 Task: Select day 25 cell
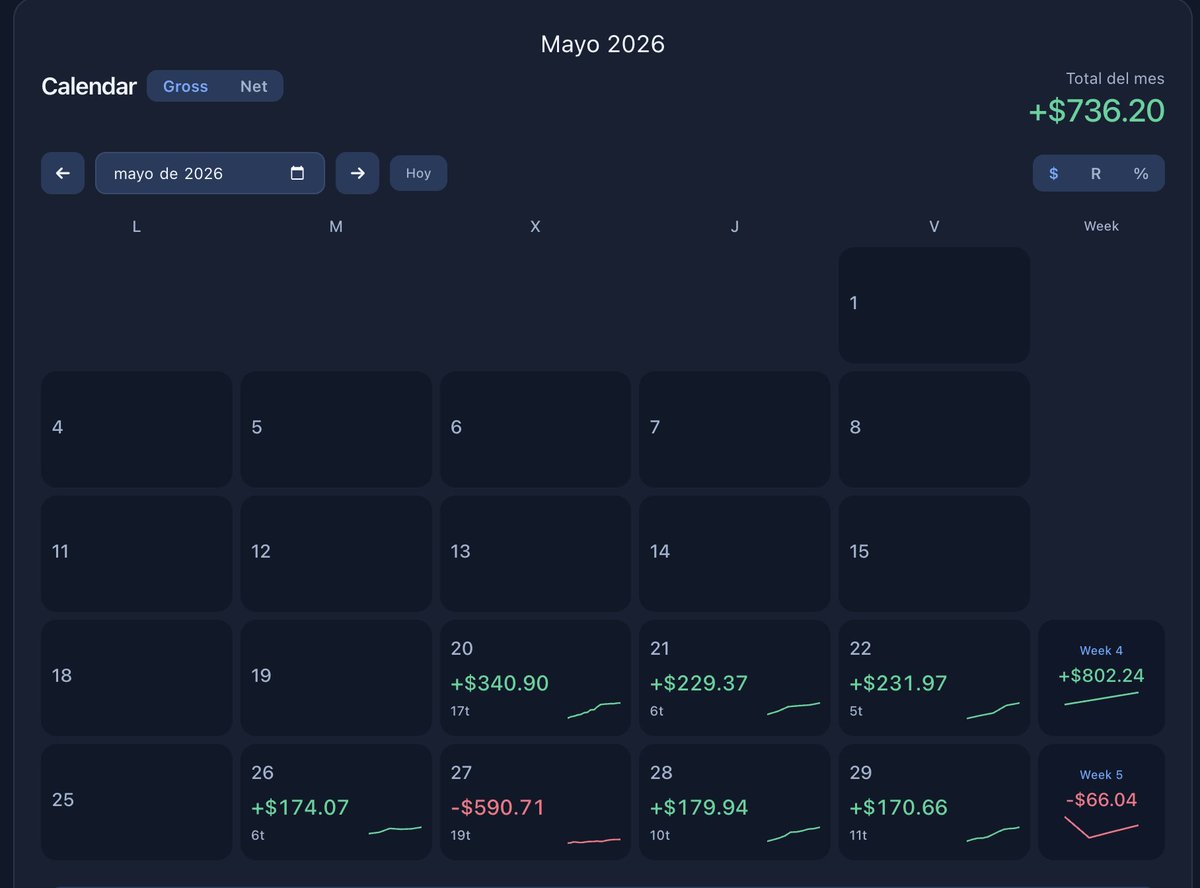136,802
